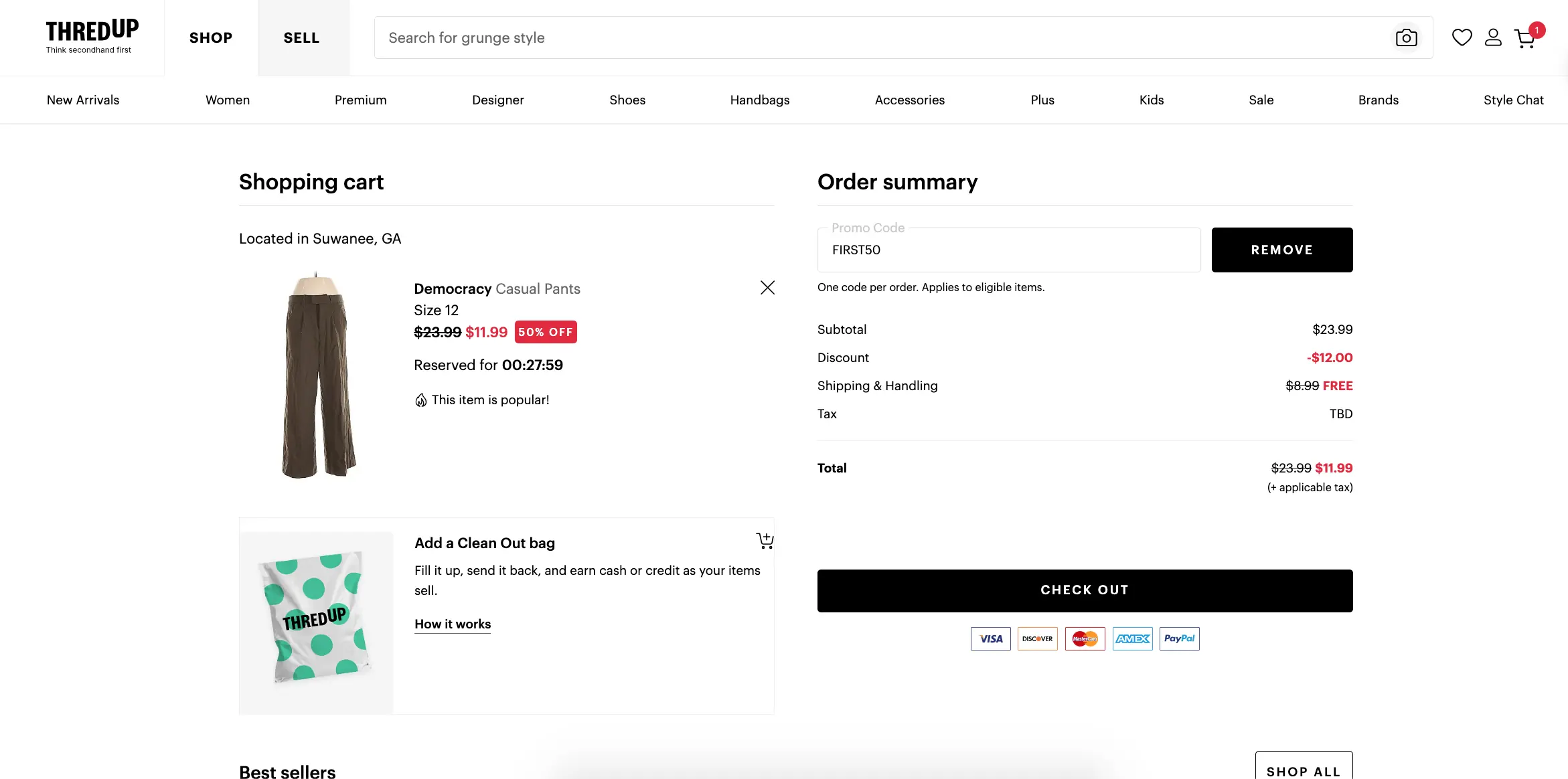1568x779 pixels.
Task: Remove the FIRST50 promo code
Action: click(x=1281, y=250)
